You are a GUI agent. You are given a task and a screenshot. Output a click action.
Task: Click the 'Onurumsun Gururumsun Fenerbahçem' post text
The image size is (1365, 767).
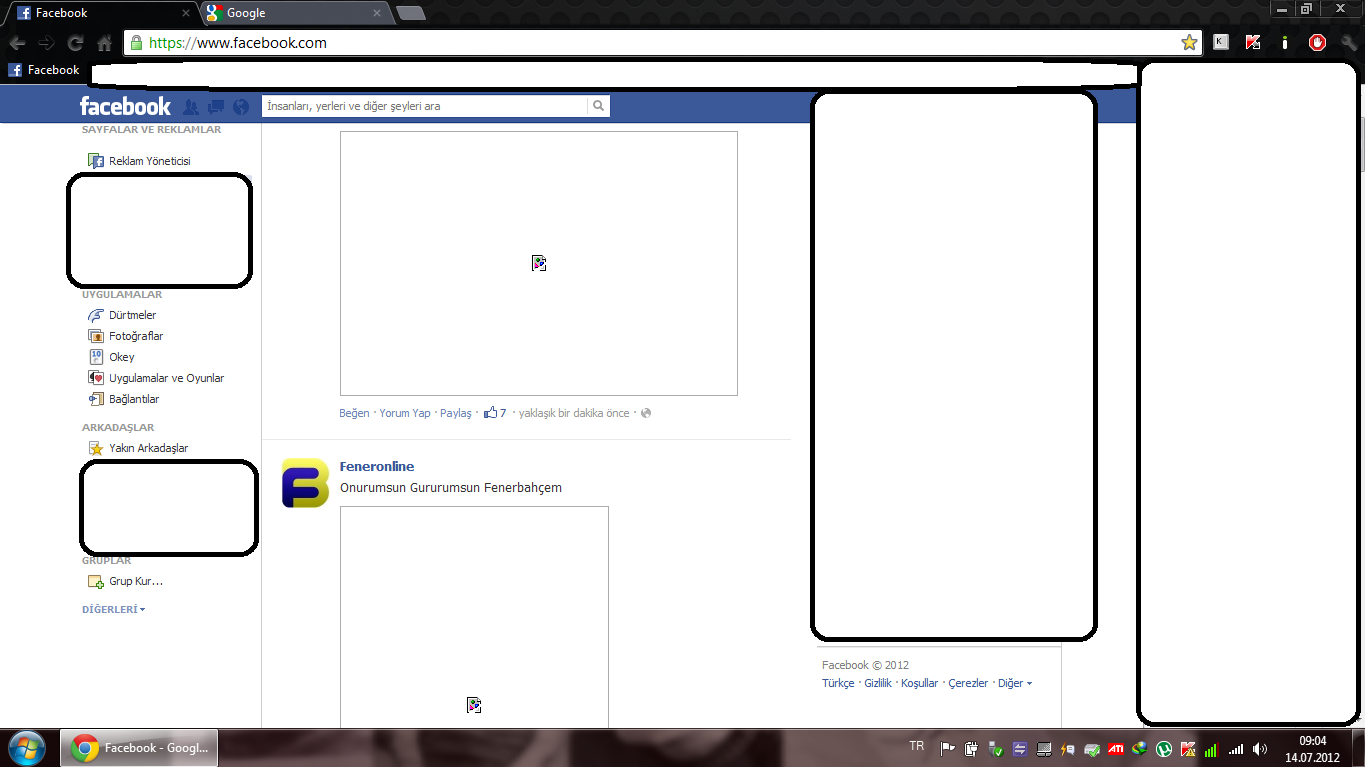tap(451, 488)
